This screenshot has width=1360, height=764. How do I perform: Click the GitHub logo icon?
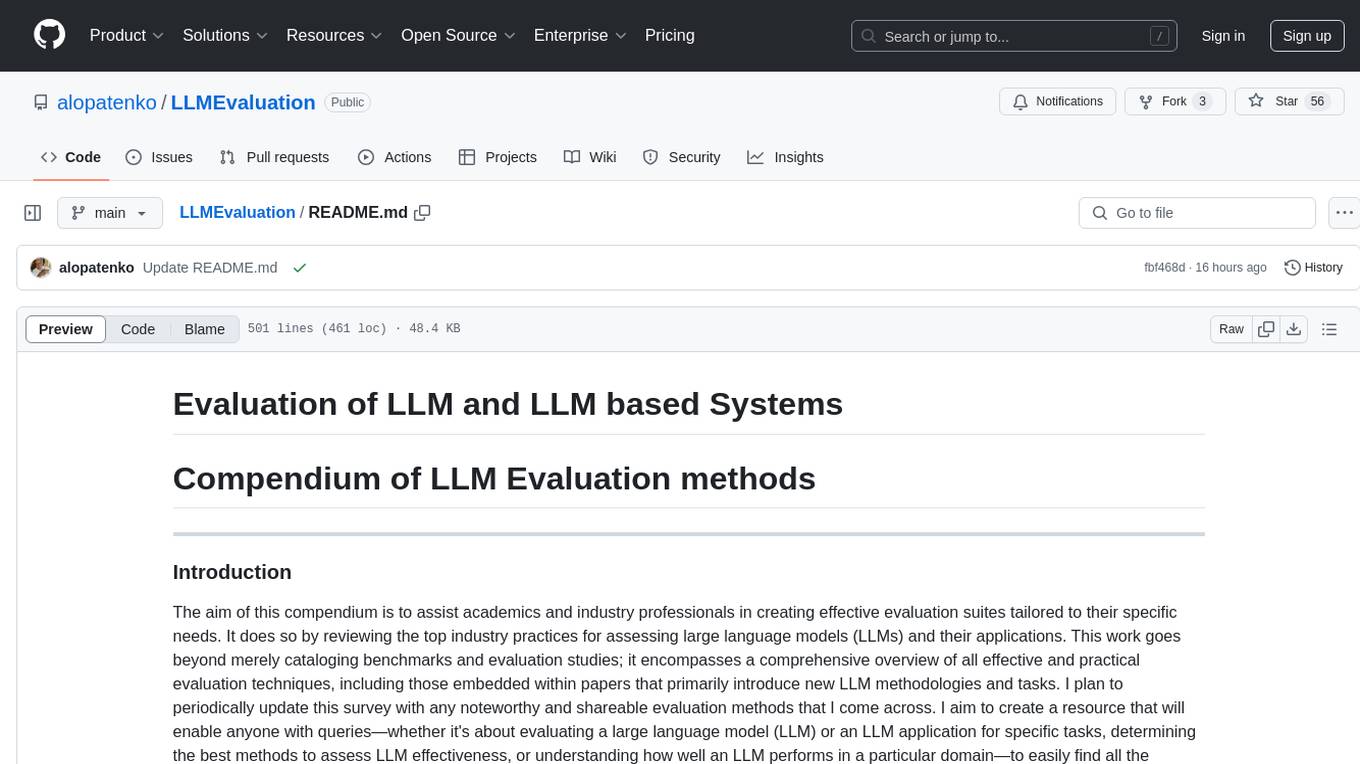coord(49,35)
